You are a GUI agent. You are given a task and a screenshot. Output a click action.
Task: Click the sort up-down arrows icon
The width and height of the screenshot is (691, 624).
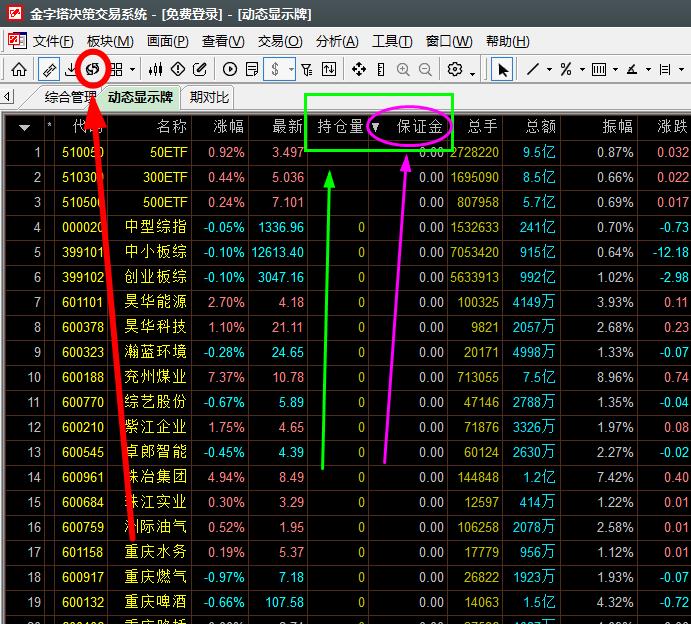pyautogui.click(x=329, y=69)
